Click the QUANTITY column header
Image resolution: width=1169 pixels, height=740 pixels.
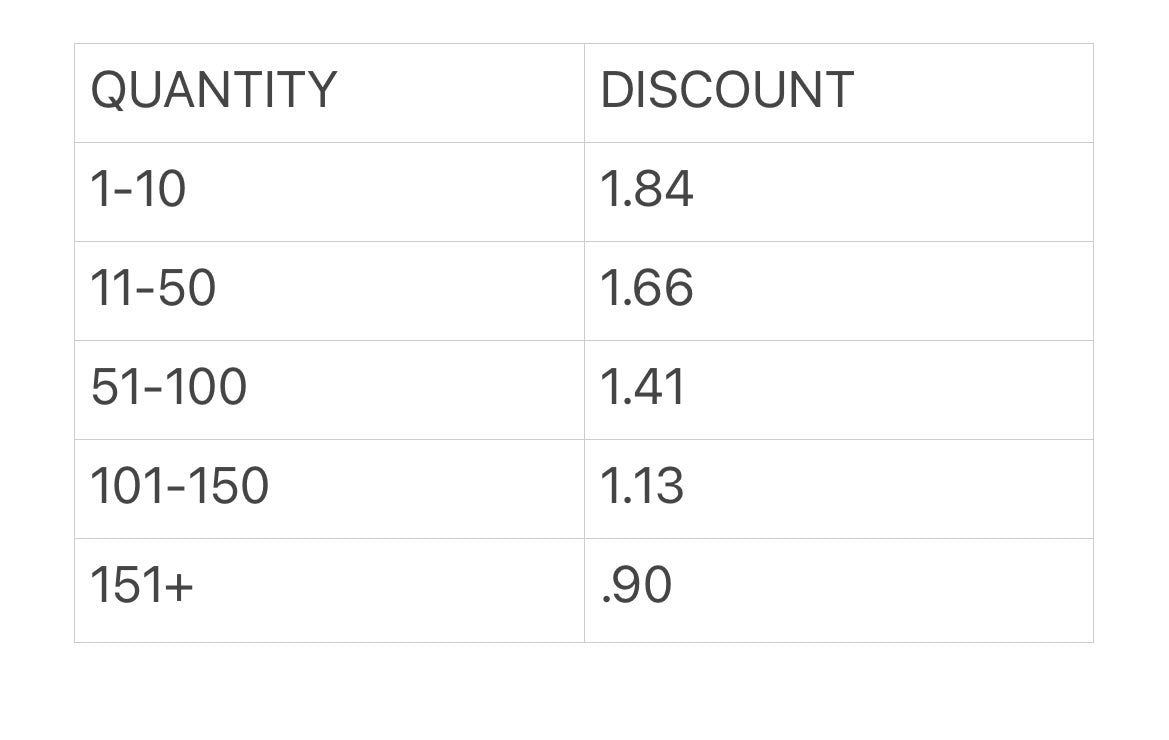214,91
